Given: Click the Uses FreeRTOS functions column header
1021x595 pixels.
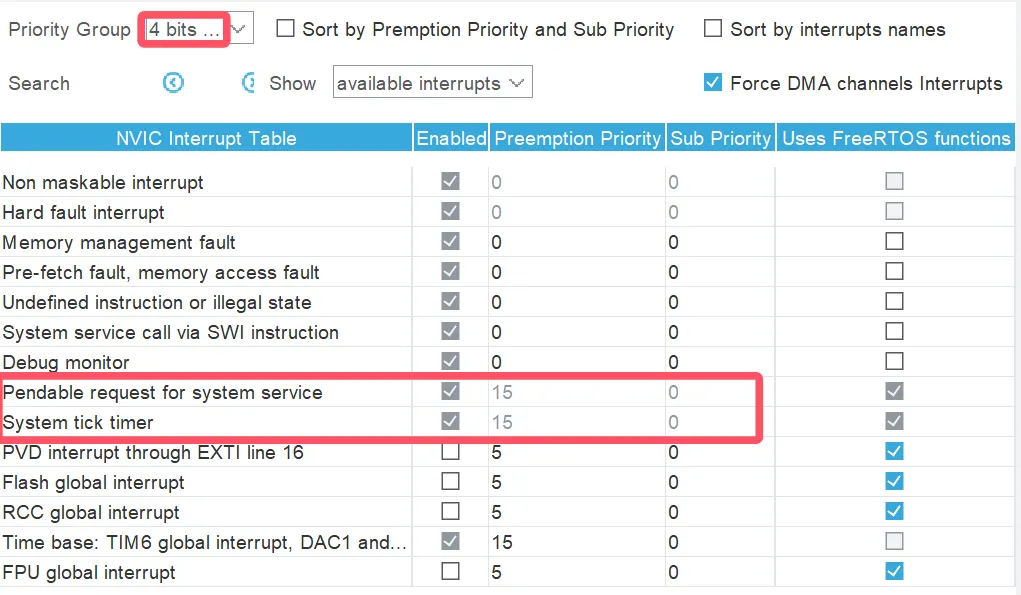Looking at the screenshot, I should (x=896, y=138).
